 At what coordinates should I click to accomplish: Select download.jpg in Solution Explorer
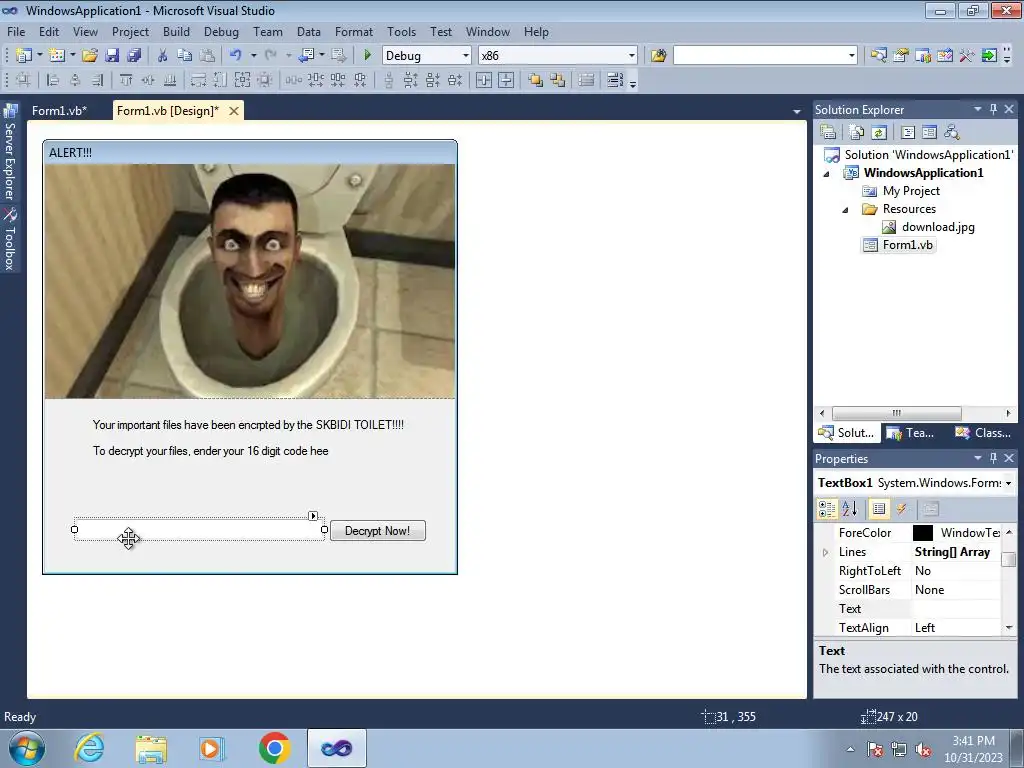(938, 227)
